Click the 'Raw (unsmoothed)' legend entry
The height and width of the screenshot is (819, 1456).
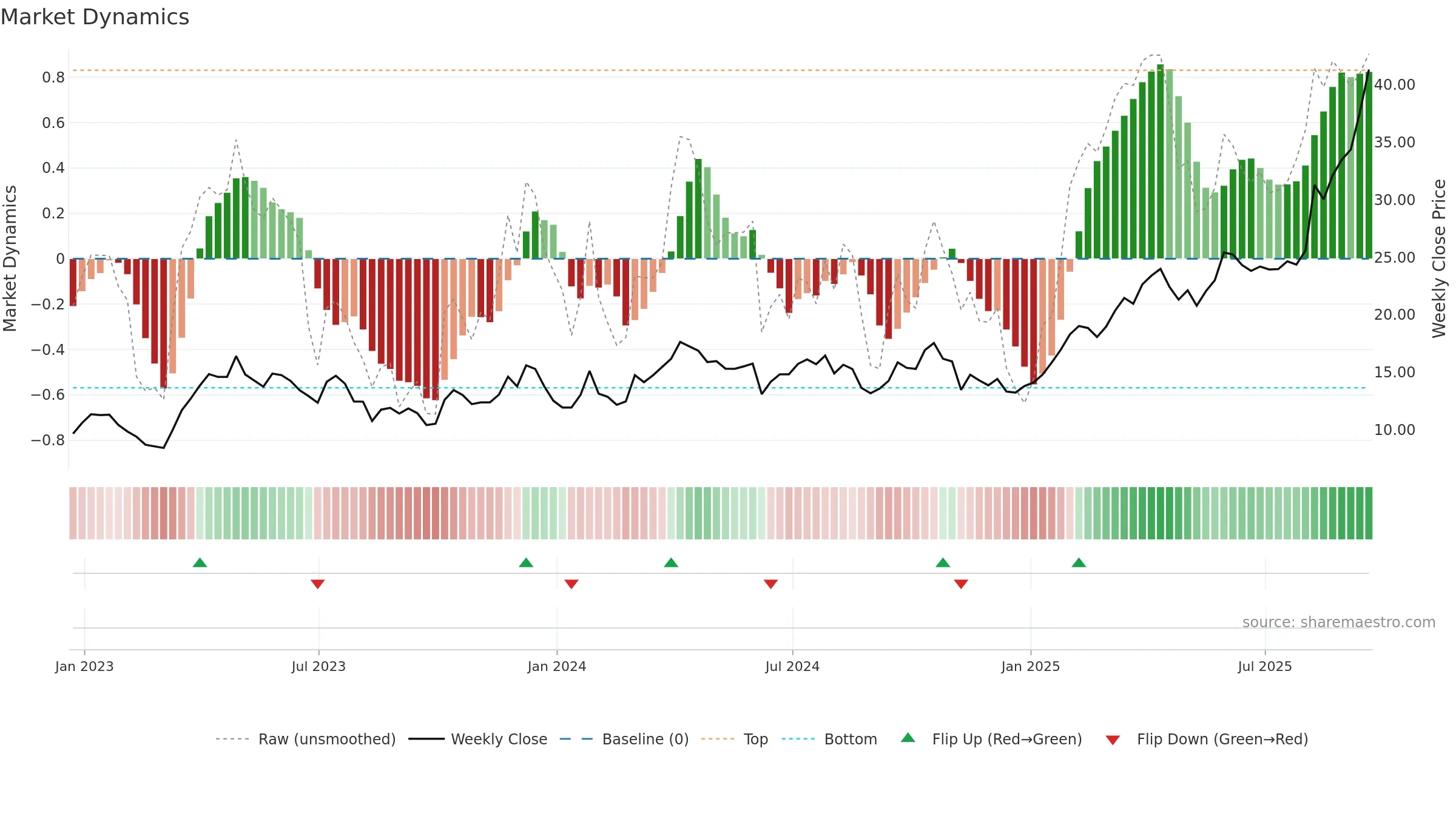pos(306,739)
